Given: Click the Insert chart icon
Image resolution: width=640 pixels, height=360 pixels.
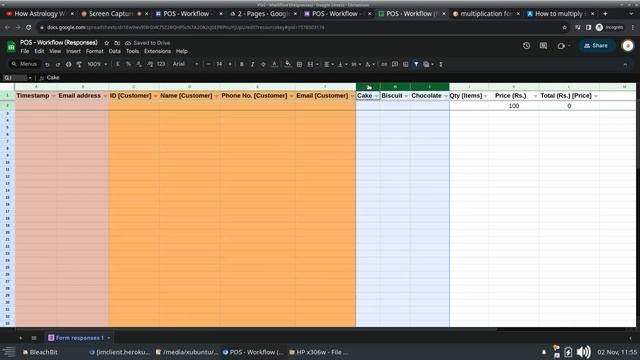Looking at the screenshot, I should pyautogui.click(x=405, y=64).
